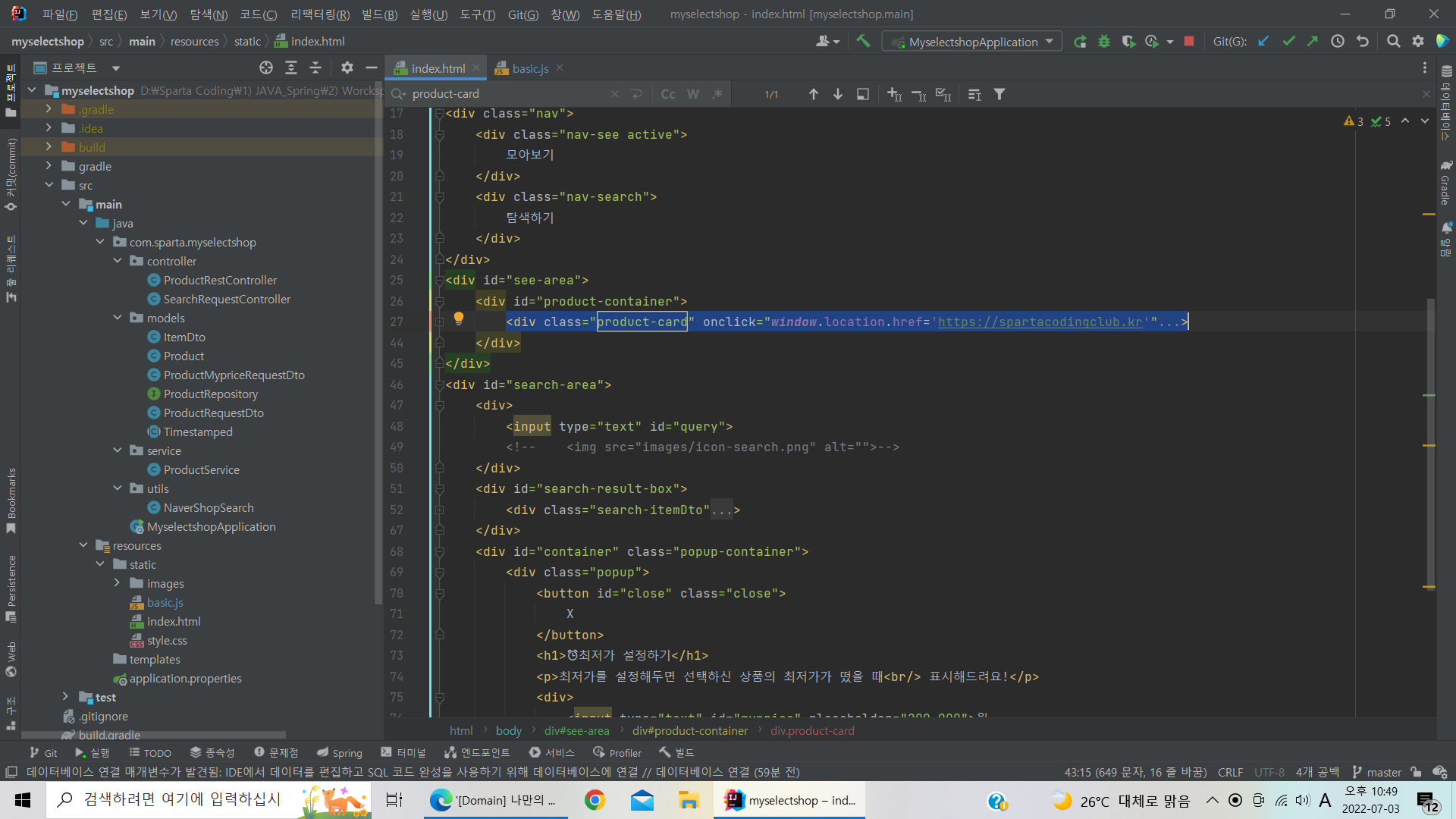The height and width of the screenshot is (819, 1456).
Task: Click the Stop application red square
Action: 1189,42
